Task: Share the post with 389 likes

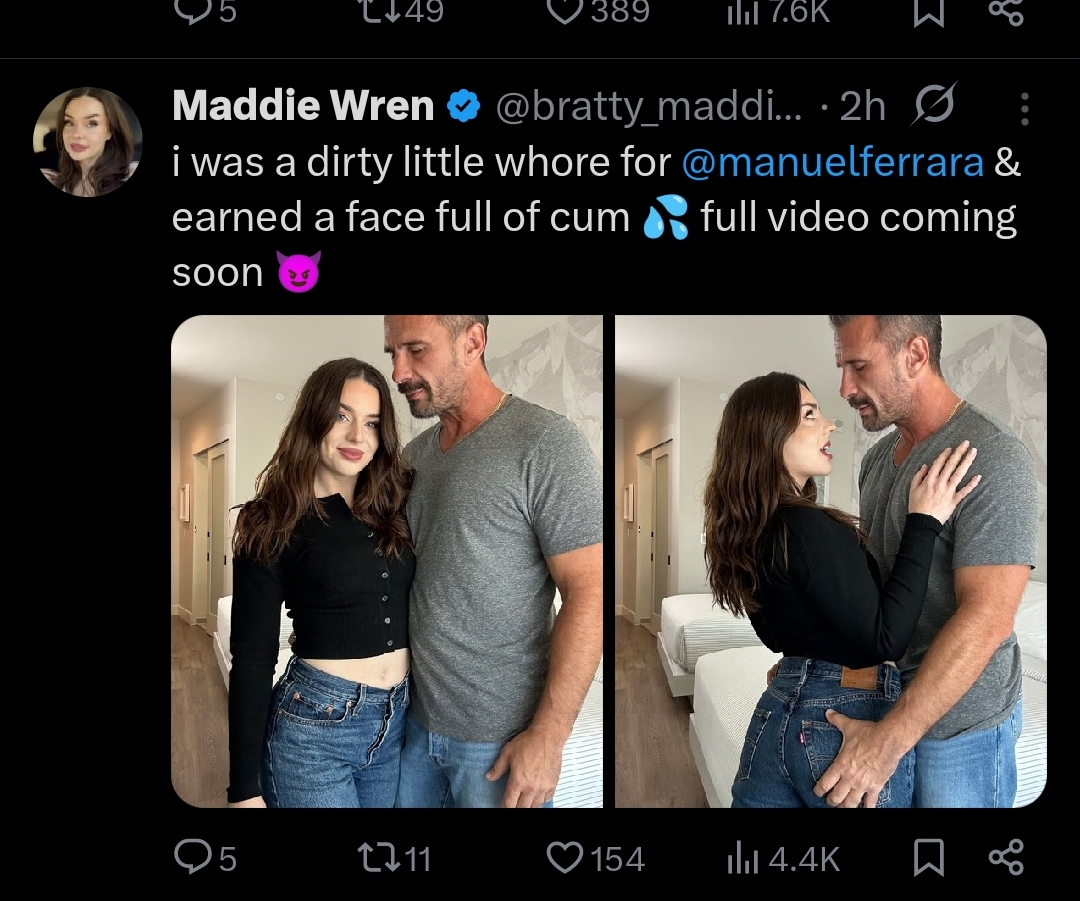Action: (x=1005, y=10)
